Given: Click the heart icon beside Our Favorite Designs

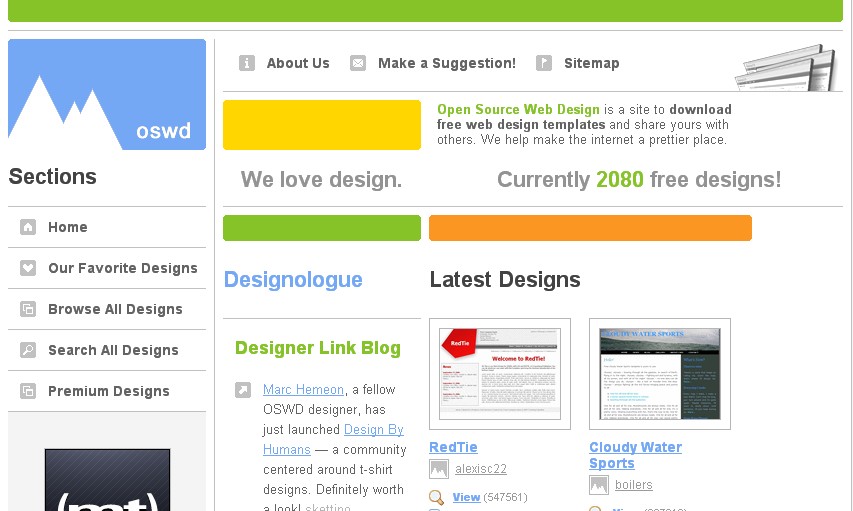Looking at the screenshot, I should click(x=28, y=268).
